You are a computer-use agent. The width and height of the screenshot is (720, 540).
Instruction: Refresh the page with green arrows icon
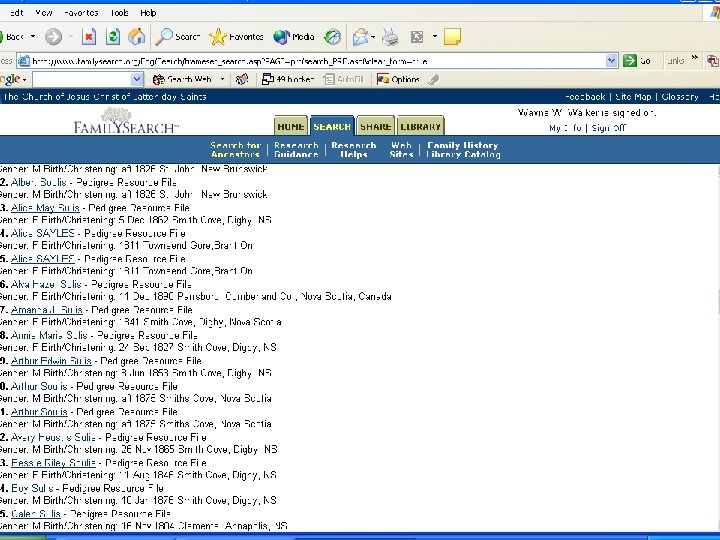[113, 37]
